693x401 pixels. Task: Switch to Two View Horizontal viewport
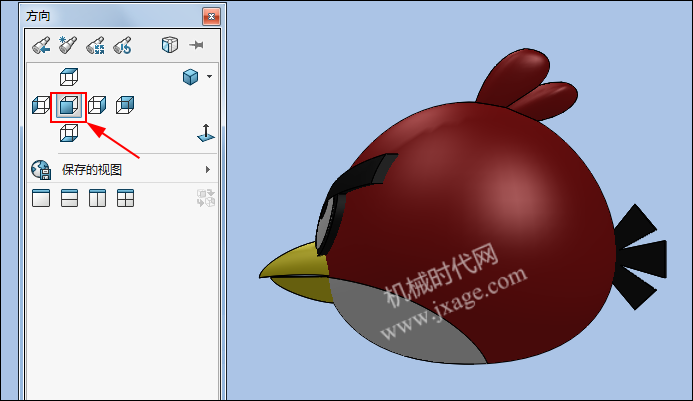pyautogui.click(x=69, y=198)
